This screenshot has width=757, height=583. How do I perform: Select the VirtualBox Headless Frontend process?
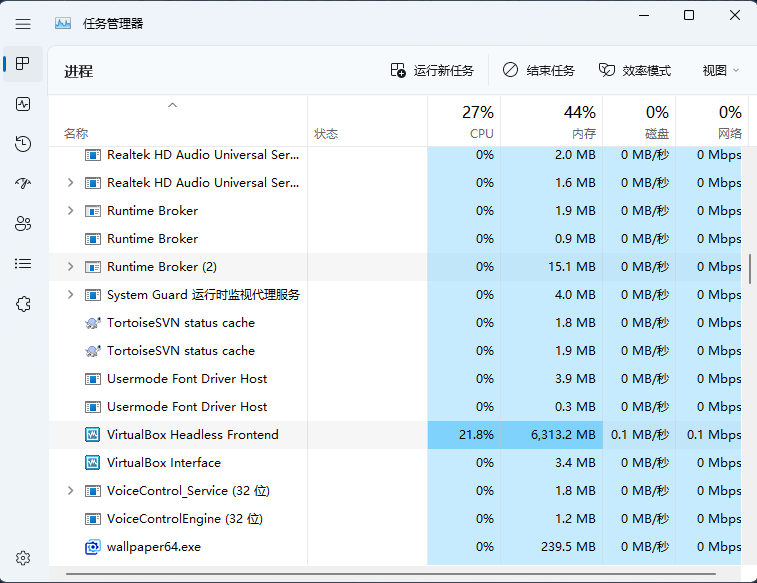pyautogui.click(x=192, y=435)
